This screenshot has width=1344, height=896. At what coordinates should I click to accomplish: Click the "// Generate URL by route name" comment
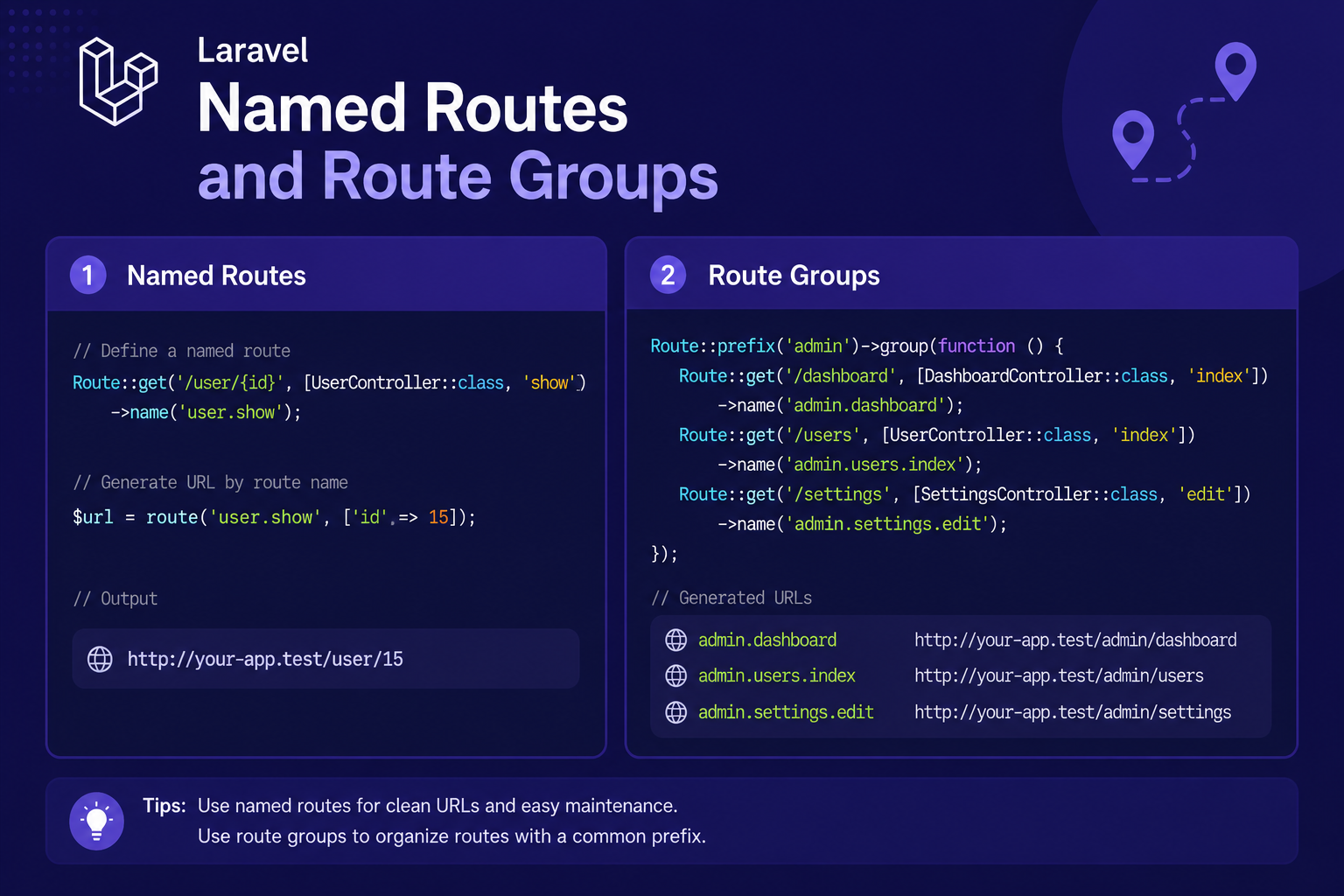point(211,483)
